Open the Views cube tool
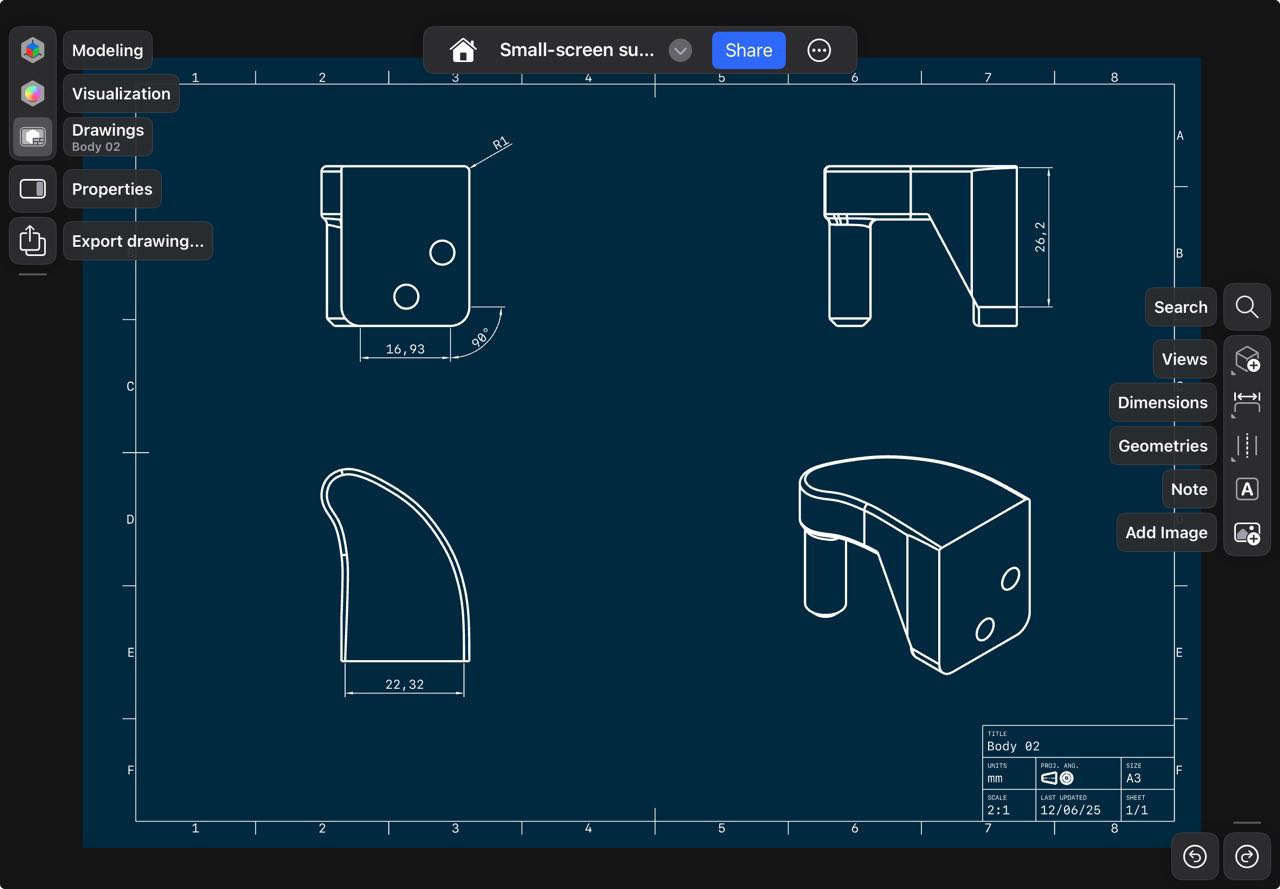This screenshot has width=1280, height=889. tap(1246, 359)
